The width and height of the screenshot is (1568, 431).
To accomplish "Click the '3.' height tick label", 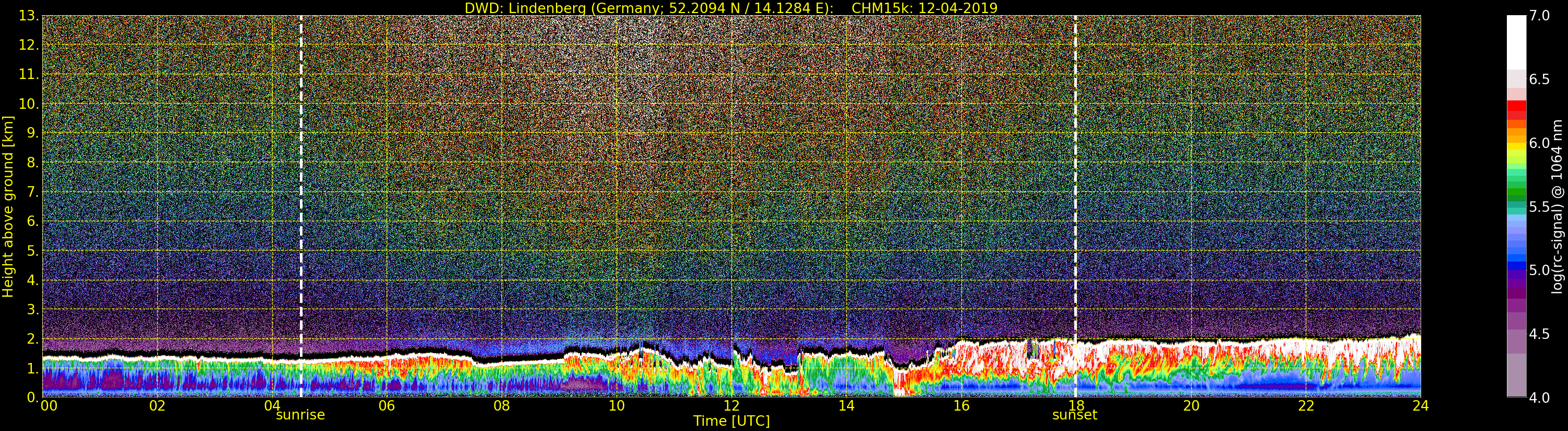I will (32, 309).
